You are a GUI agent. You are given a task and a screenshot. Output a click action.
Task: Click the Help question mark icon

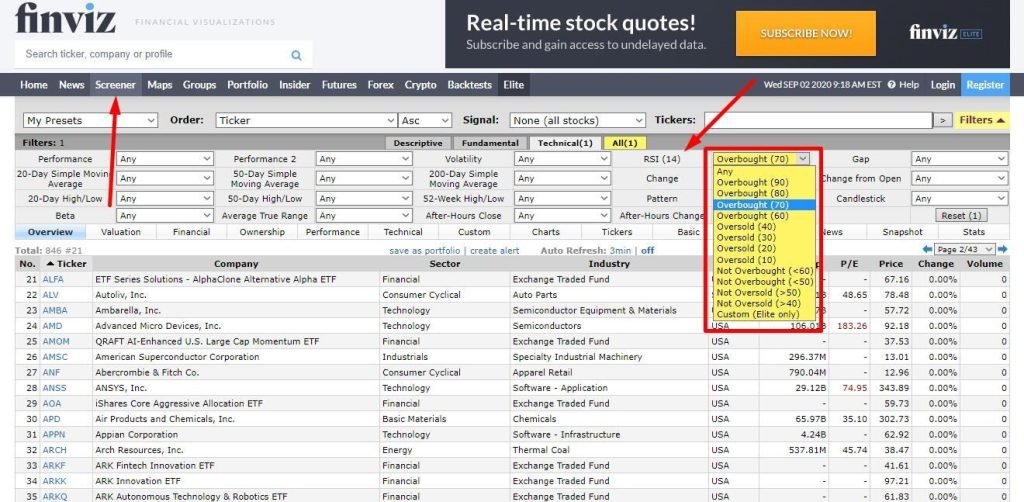892,85
